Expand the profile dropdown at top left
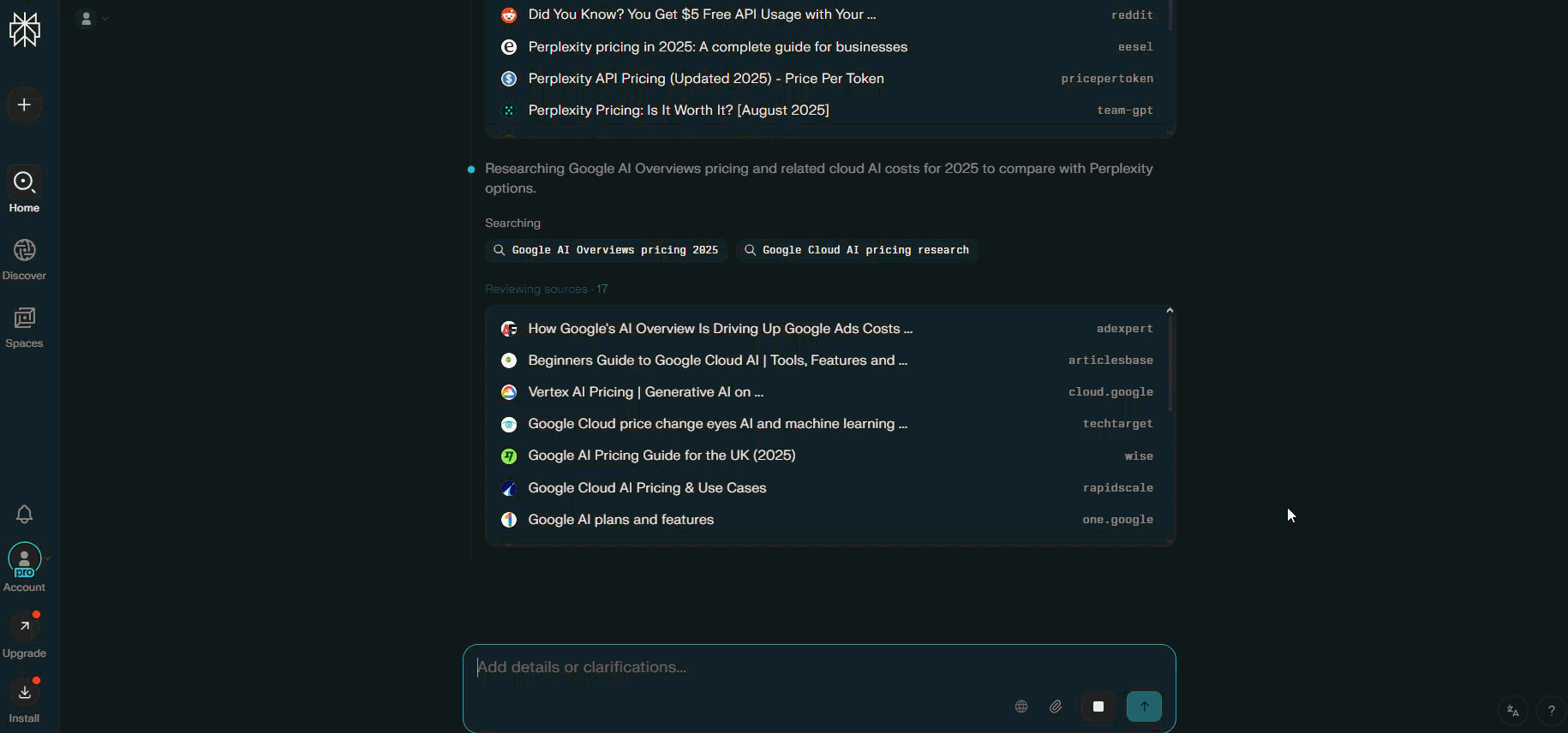This screenshot has height=733, width=1568. 93,18
